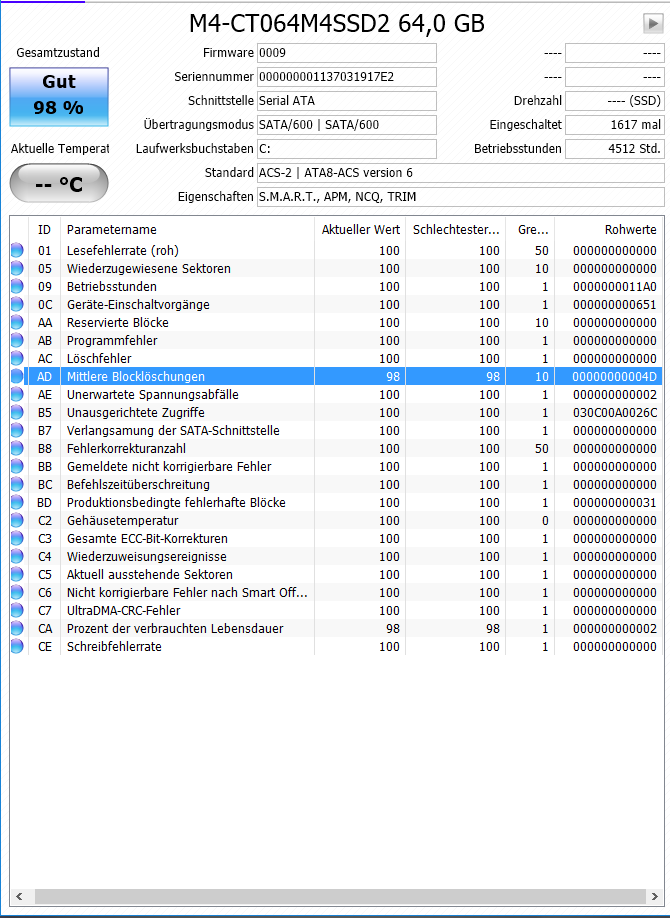The image size is (670, 918).
Task: Click the ID column header
Action: [x=45, y=230]
